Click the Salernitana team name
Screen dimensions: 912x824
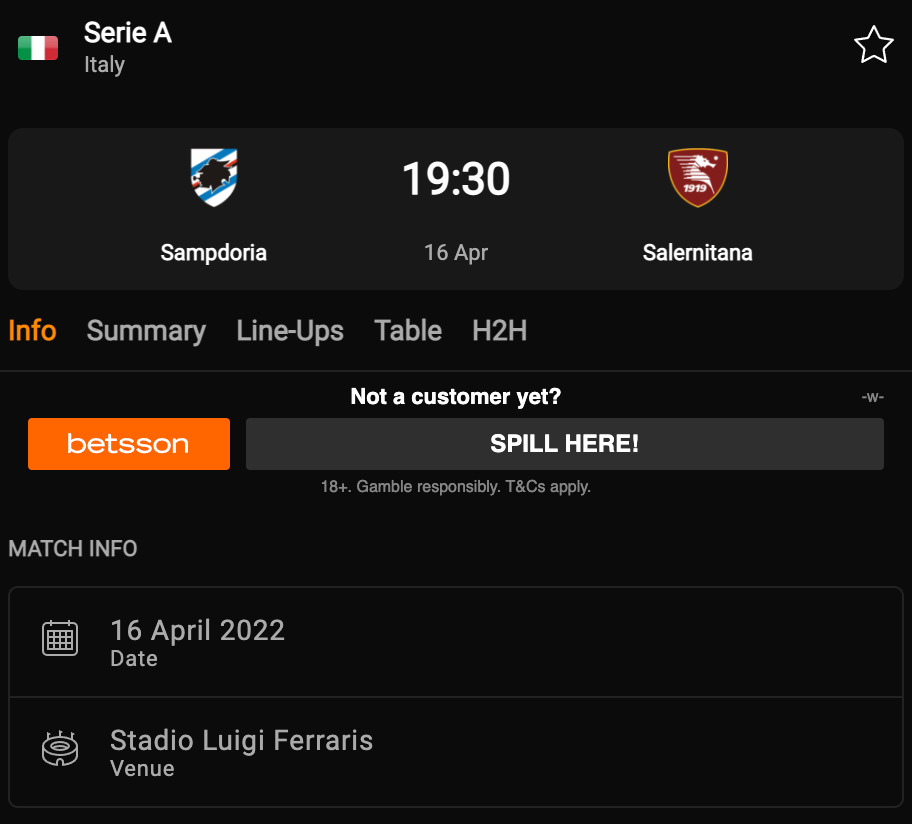(697, 252)
